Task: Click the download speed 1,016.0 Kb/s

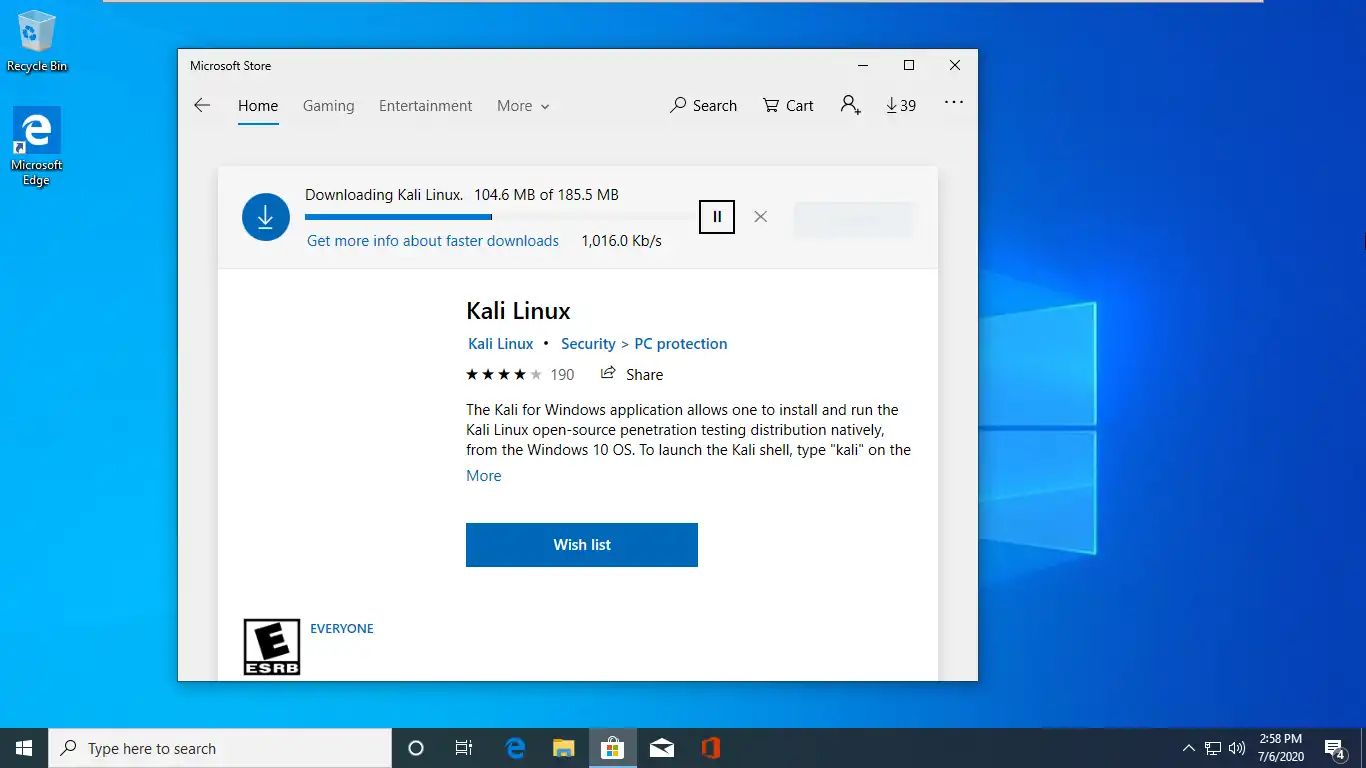Action: (x=621, y=241)
